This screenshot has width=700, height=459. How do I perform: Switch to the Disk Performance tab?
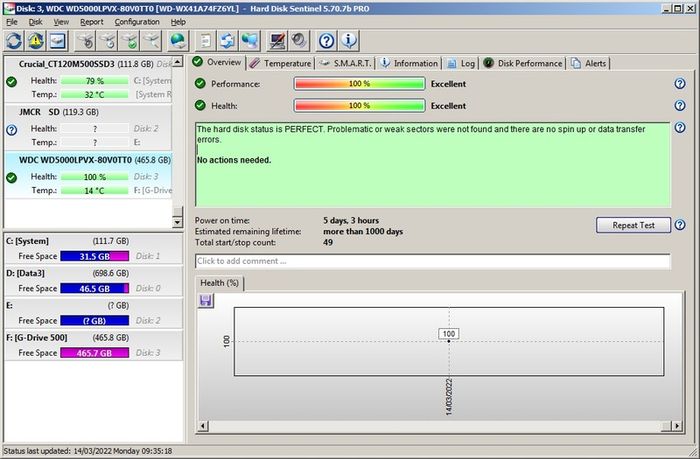[x=523, y=63]
